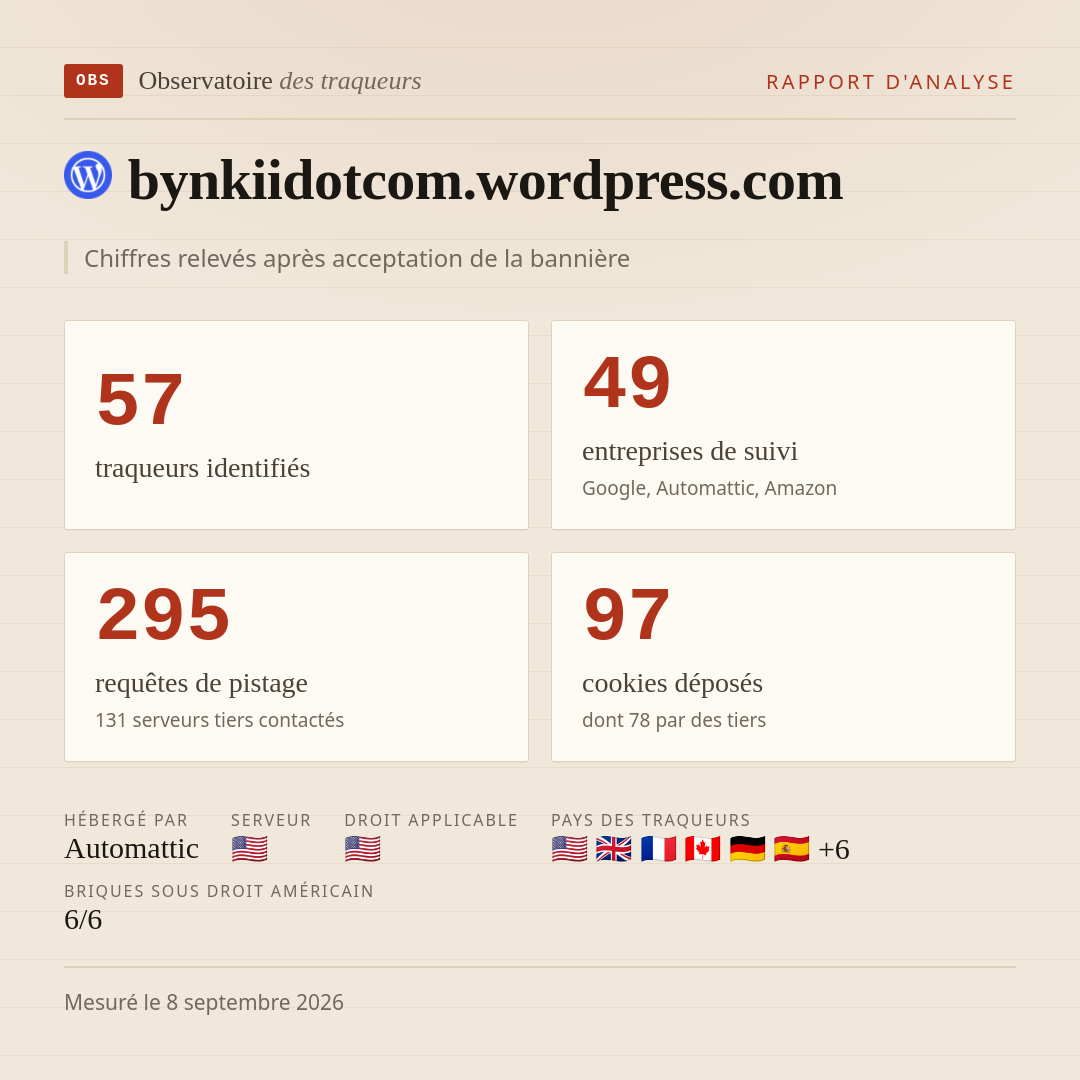Click the requêtes de pistage label
Viewport: 1080px width, 1080px height.
click(x=201, y=683)
